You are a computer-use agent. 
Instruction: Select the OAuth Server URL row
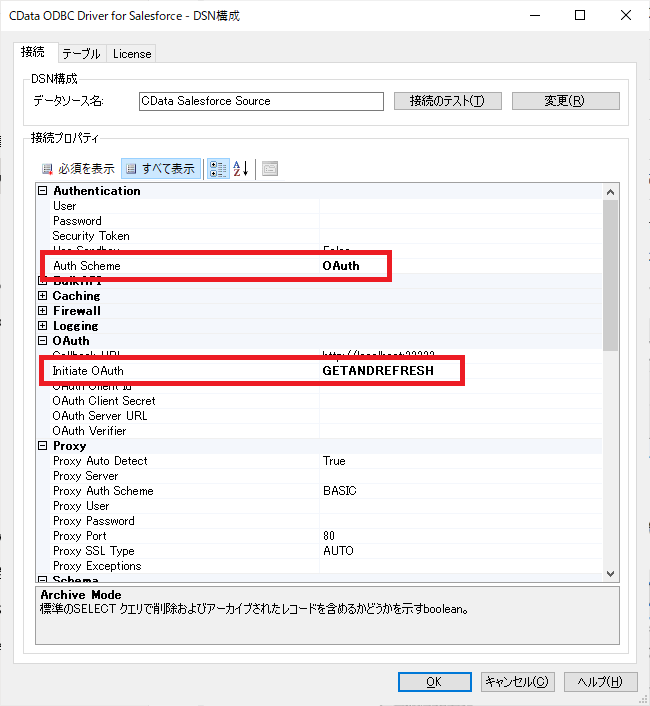pyautogui.click(x=326, y=416)
